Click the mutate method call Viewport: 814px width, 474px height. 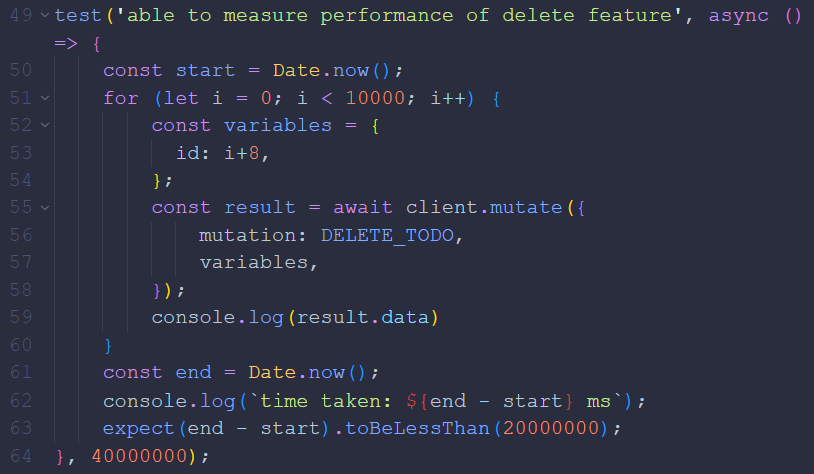point(526,208)
